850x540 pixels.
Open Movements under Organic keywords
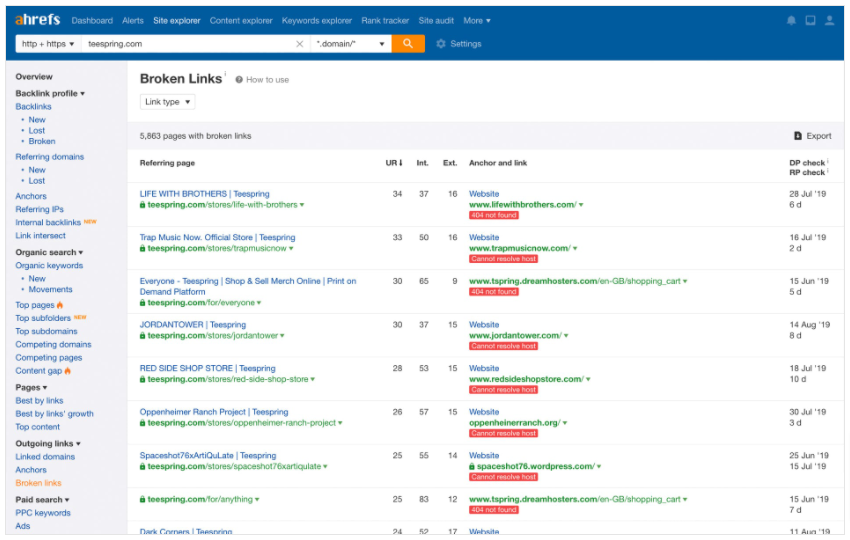[50, 289]
